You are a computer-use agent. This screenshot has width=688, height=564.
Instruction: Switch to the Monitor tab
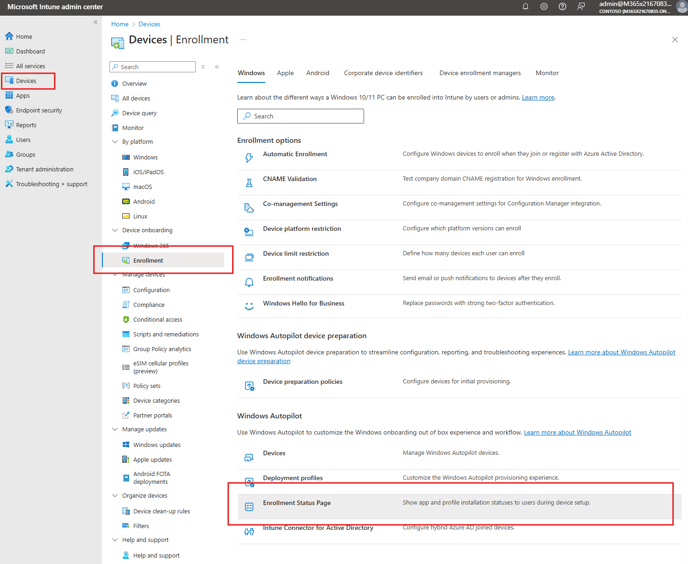coord(547,73)
